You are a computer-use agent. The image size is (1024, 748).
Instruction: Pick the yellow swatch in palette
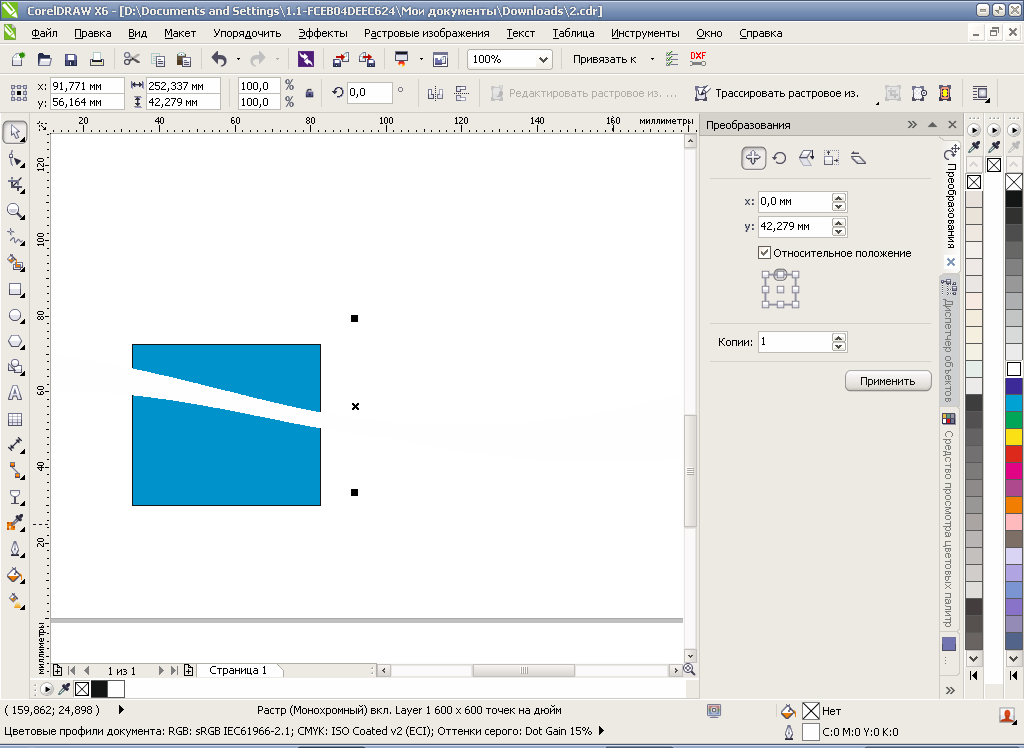[x=1014, y=437]
